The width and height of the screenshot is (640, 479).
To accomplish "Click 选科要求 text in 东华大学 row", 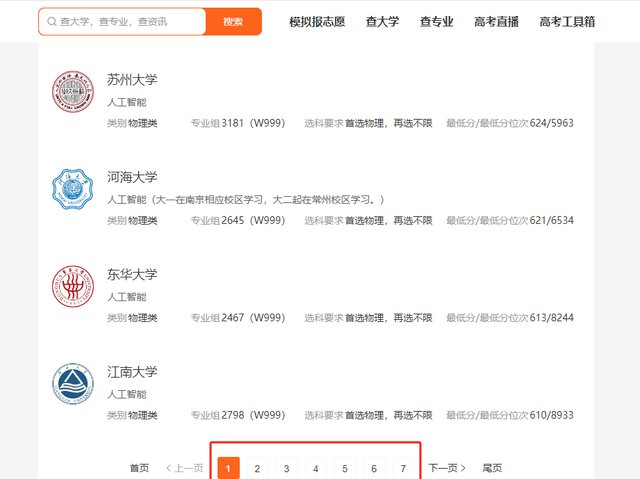I will (x=368, y=318).
